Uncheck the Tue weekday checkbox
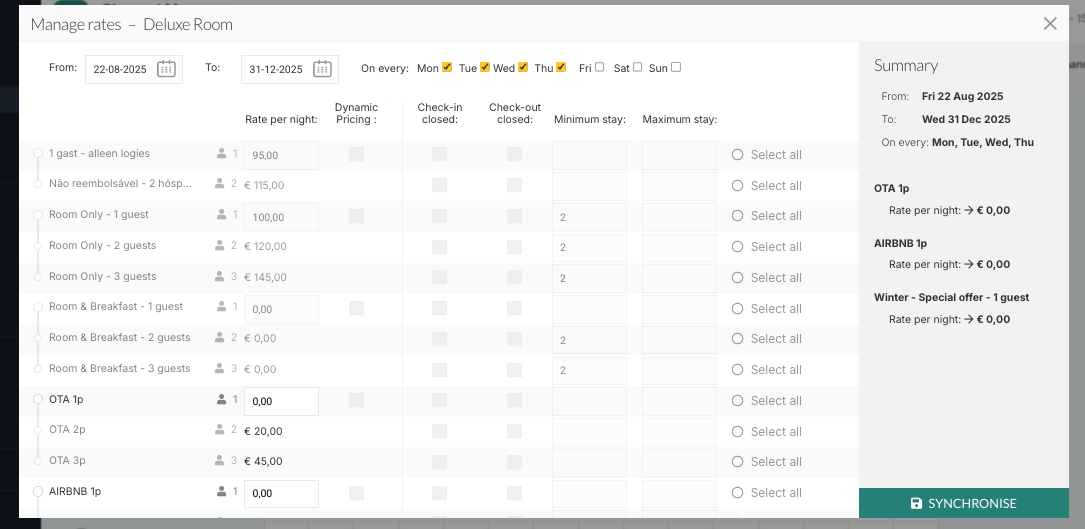 point(485,67)
